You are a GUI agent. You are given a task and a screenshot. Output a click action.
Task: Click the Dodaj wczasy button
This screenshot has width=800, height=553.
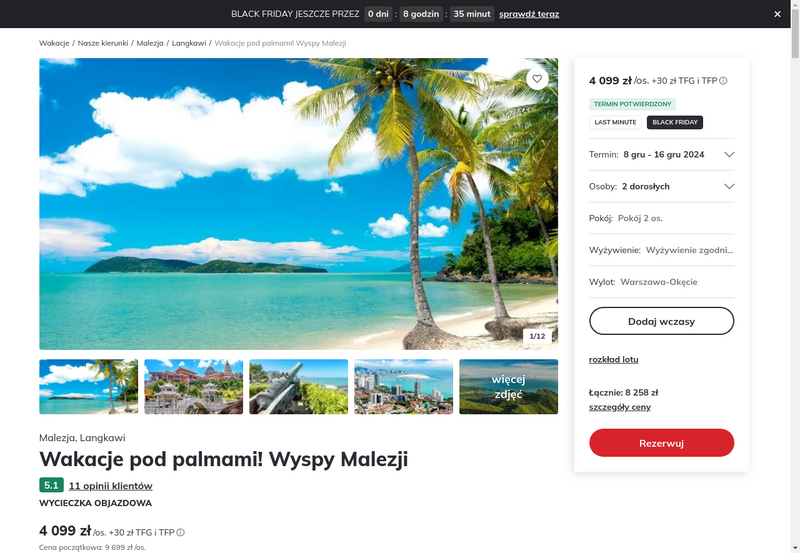(661, 321)
